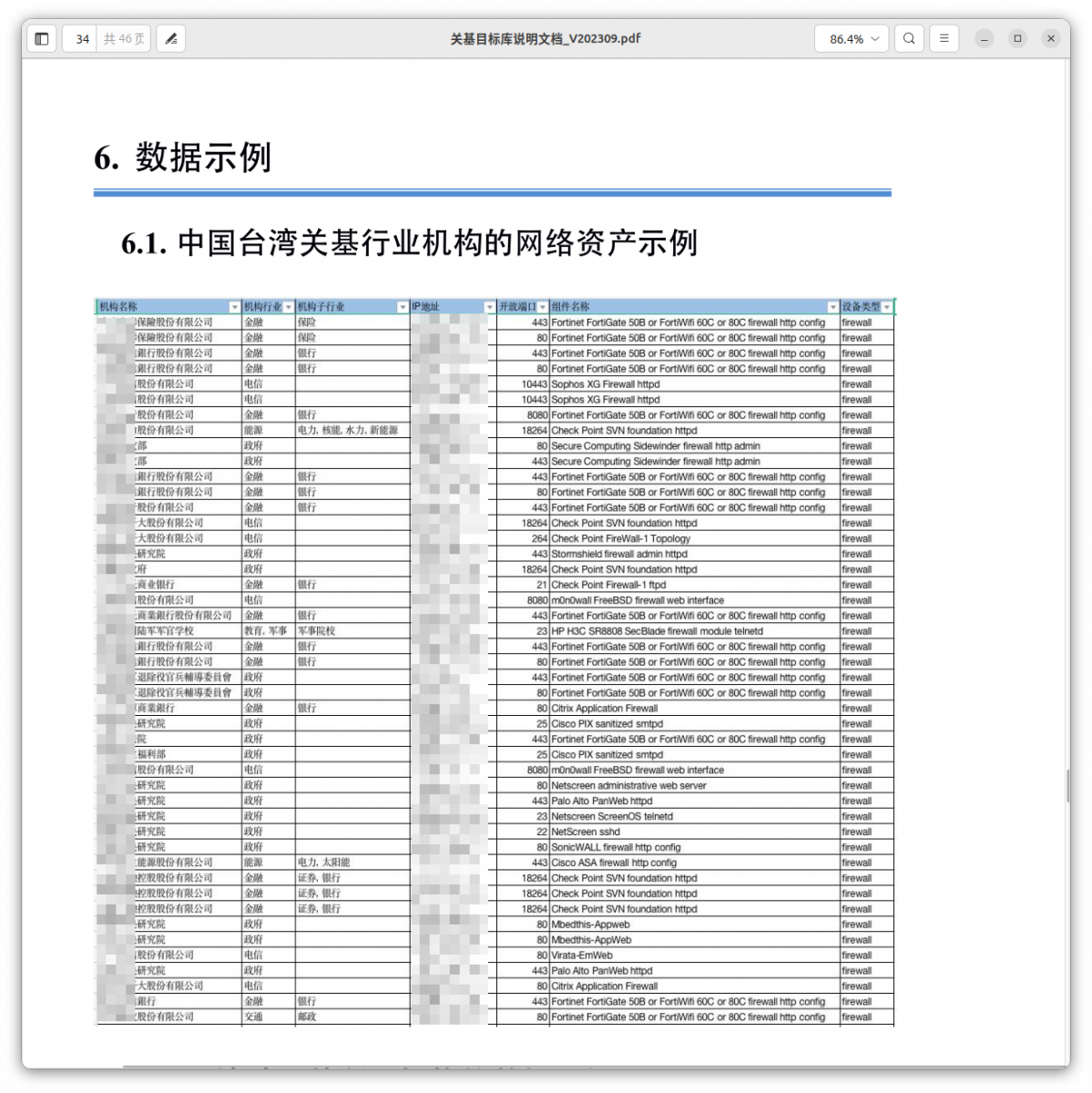Click the HP H3C SR8808 SecBlade table cell
This screenshot has width=1092, height=1093.
657,631
